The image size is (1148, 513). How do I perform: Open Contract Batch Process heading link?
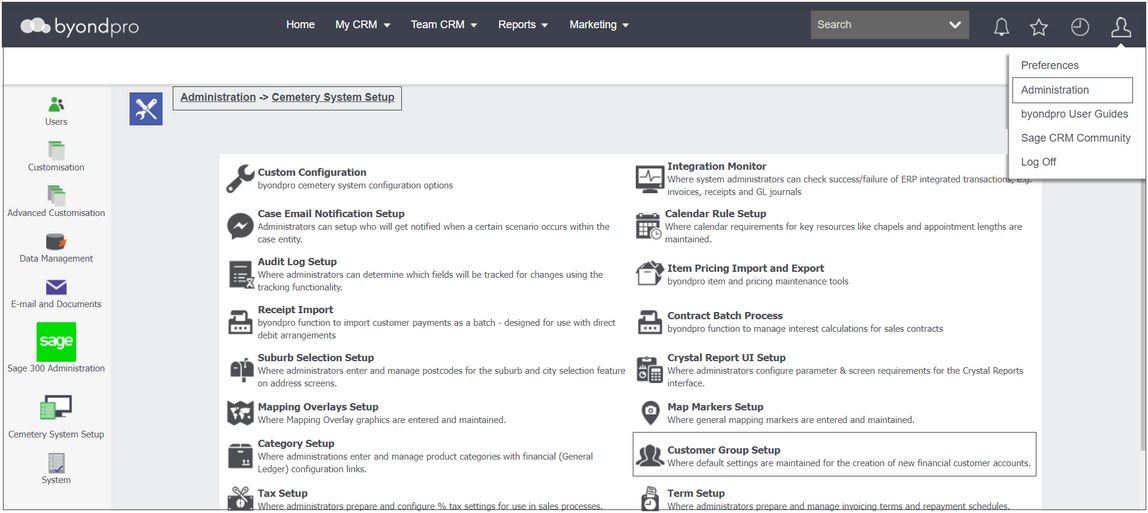(725, 315)
